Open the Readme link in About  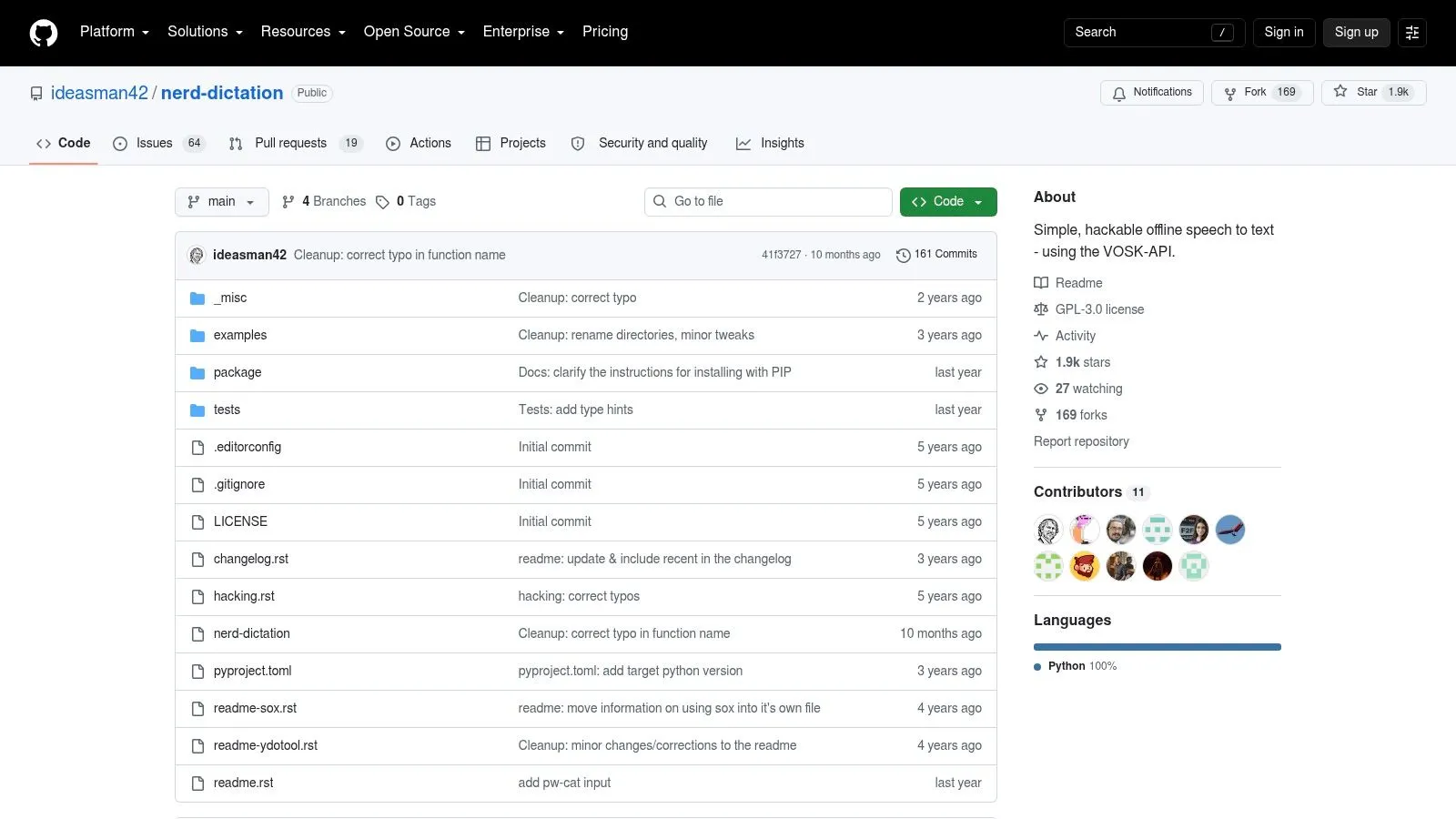(x=1068, y=283)
